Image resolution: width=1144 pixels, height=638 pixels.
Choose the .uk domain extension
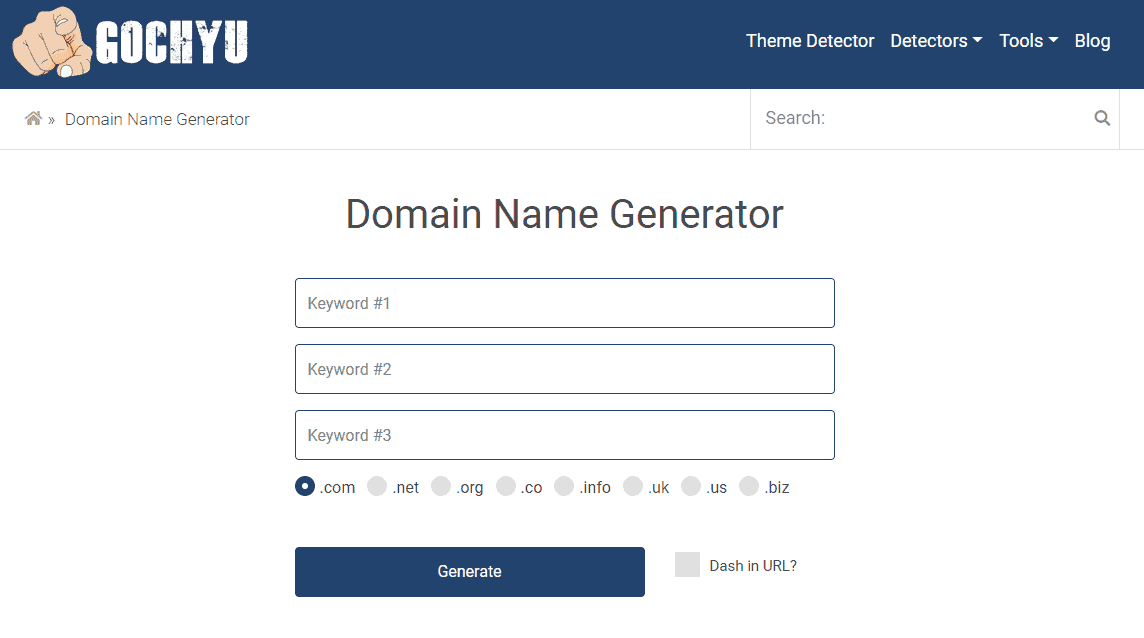(633, 486)
